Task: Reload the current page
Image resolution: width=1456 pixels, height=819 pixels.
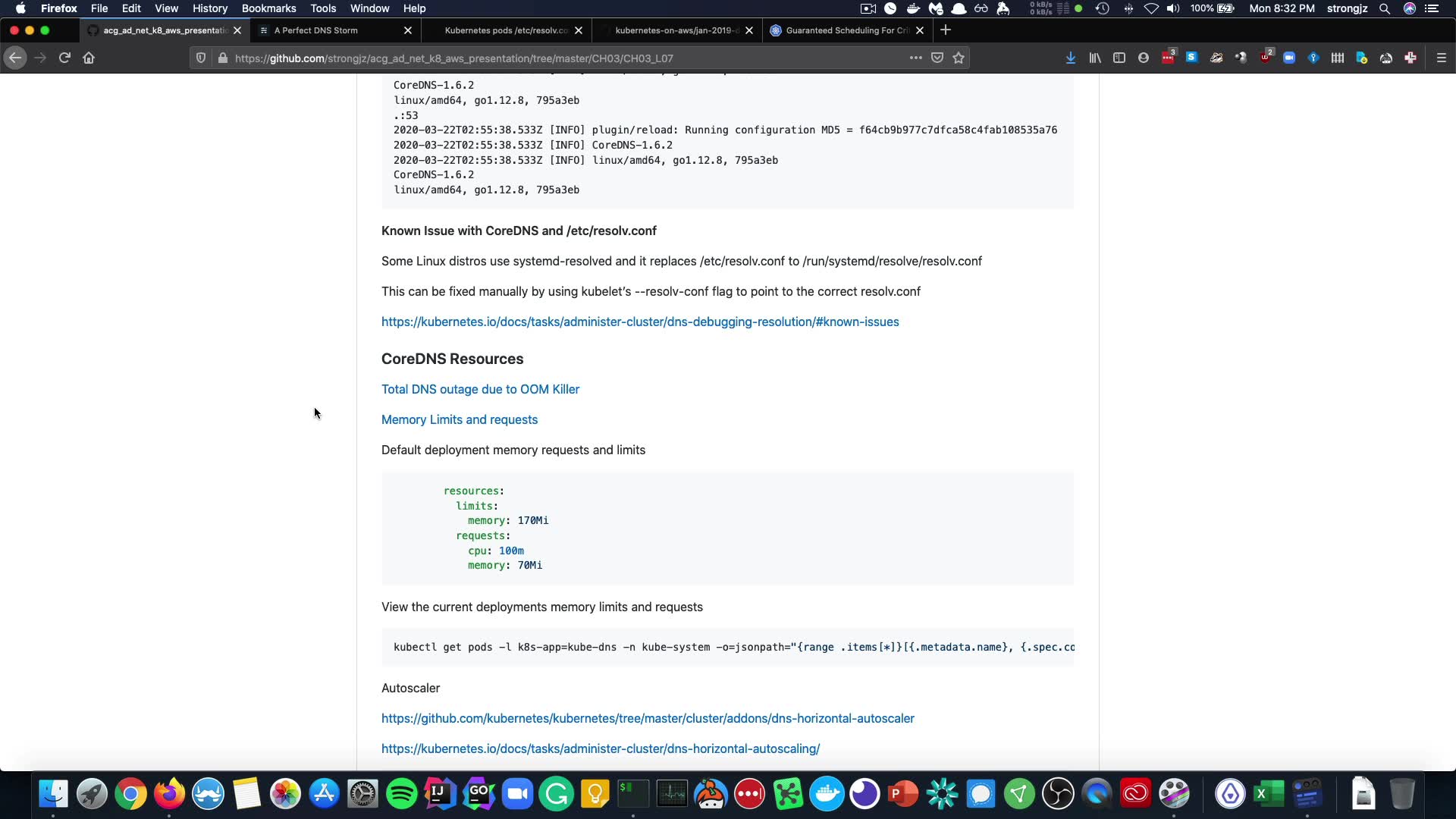Action: coord(64,58)
